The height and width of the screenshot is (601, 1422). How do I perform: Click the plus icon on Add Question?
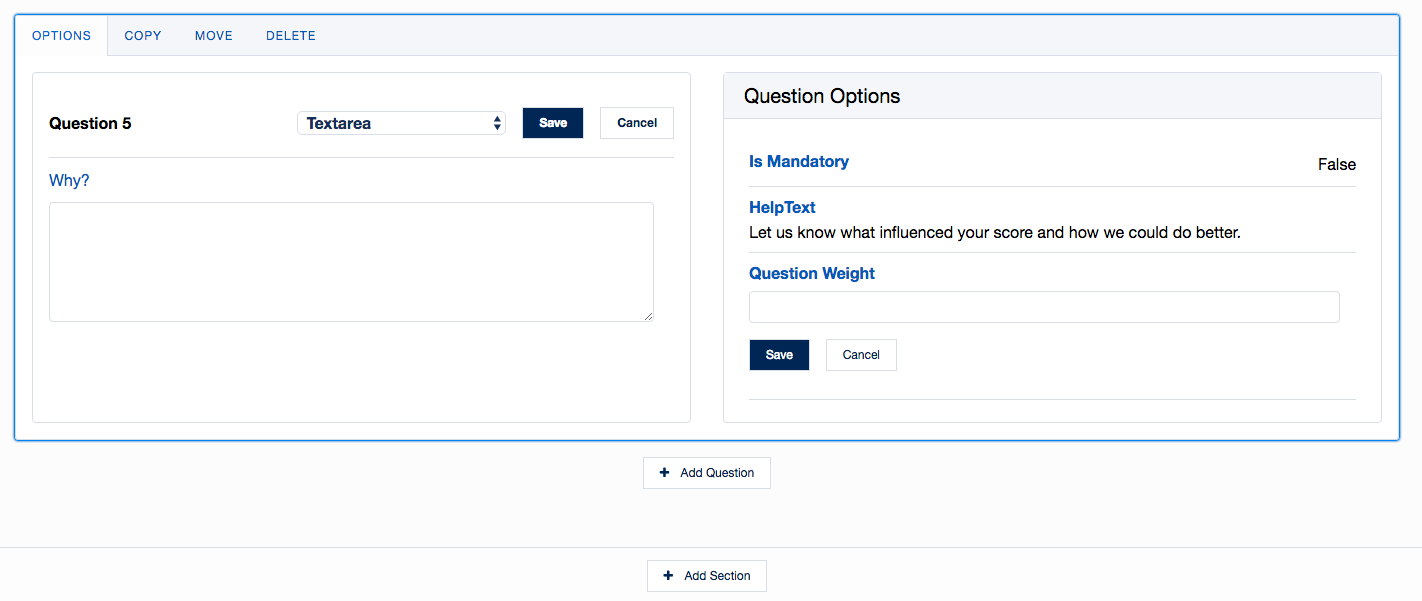point(665,473)
